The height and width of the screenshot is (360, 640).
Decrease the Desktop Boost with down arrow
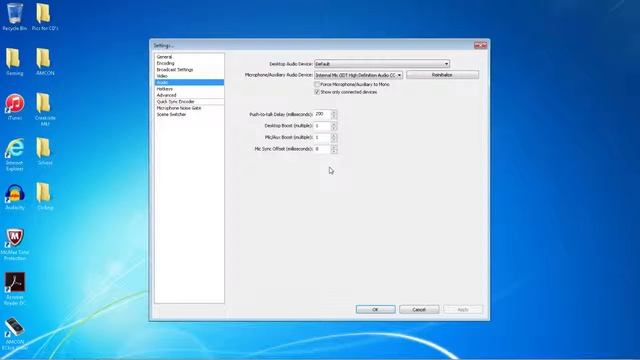pos(334,128)
